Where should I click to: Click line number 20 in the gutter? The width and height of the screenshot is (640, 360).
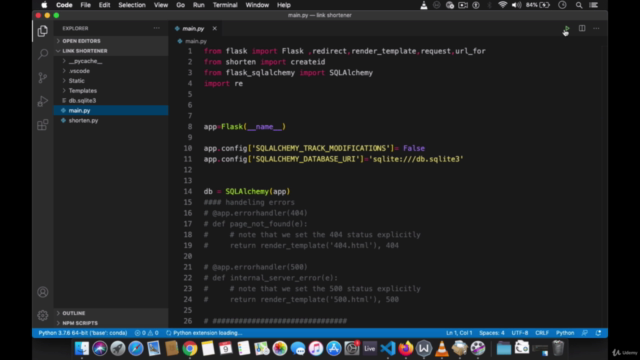pos(188,256)
